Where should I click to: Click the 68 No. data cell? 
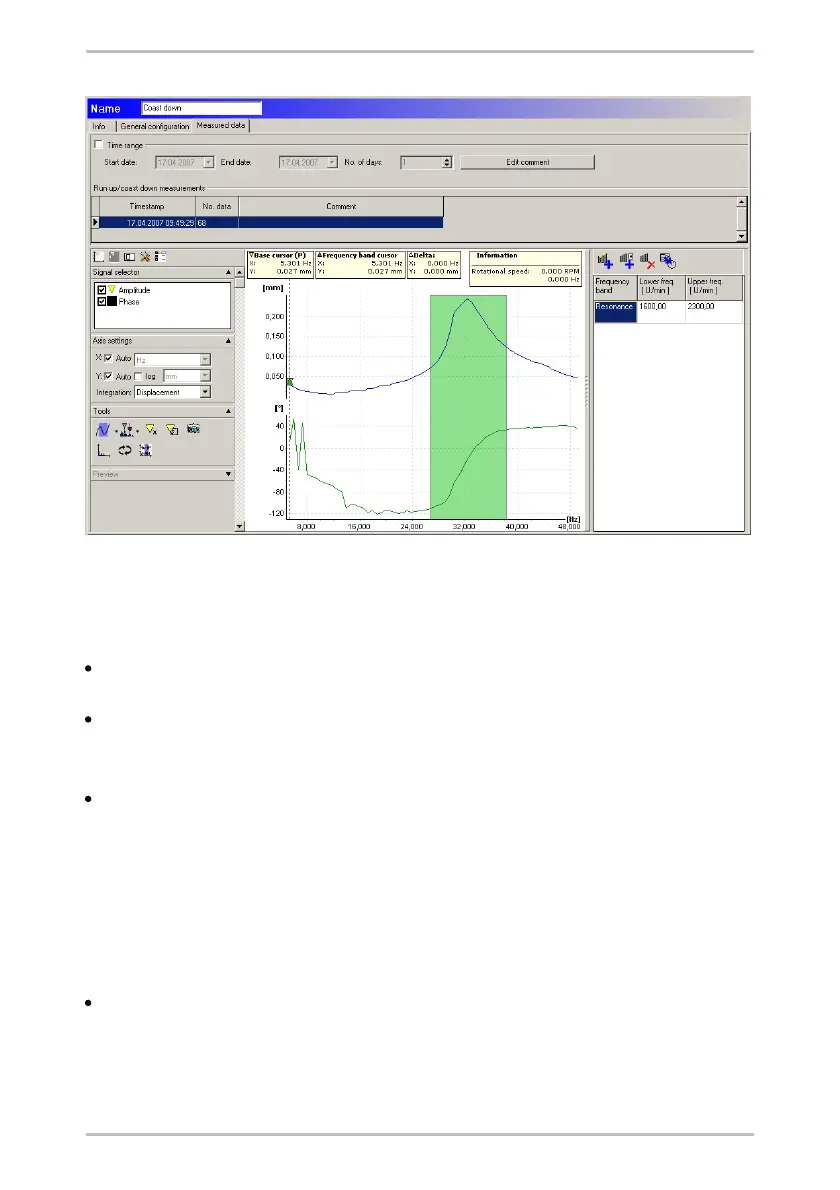click(x=217, y=222)
